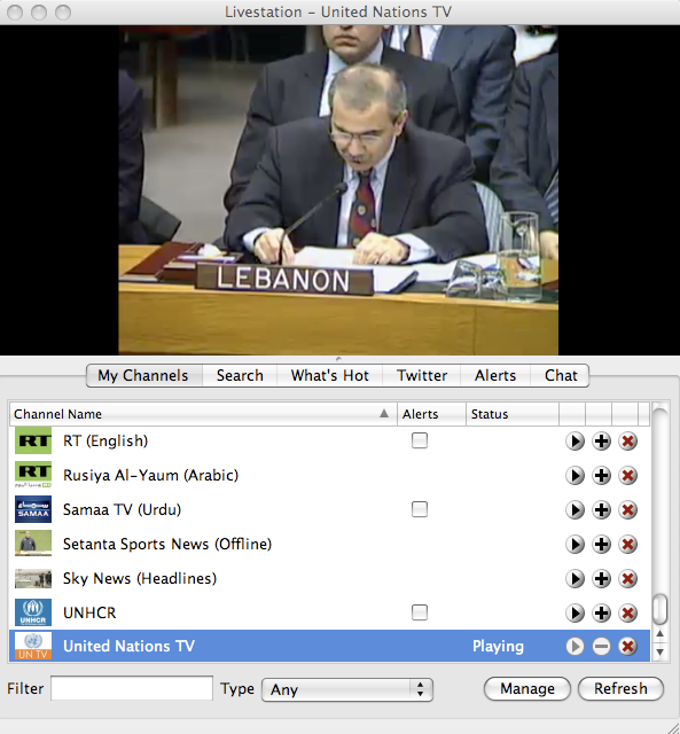The width and height of the screenshot is (680, 734).
Task: Play Samaa TV (Urdu) channel
Action: click(575, 510)
